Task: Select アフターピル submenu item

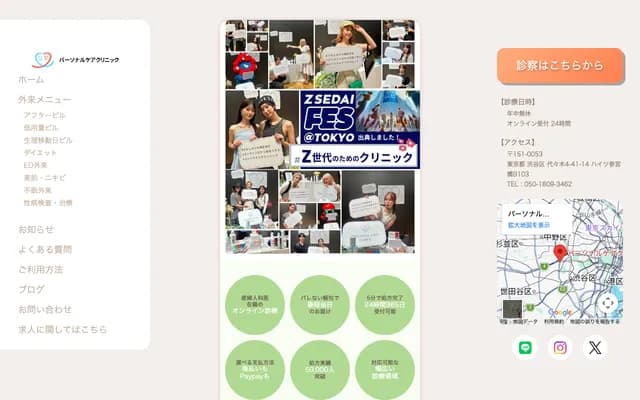Action: 44,115
